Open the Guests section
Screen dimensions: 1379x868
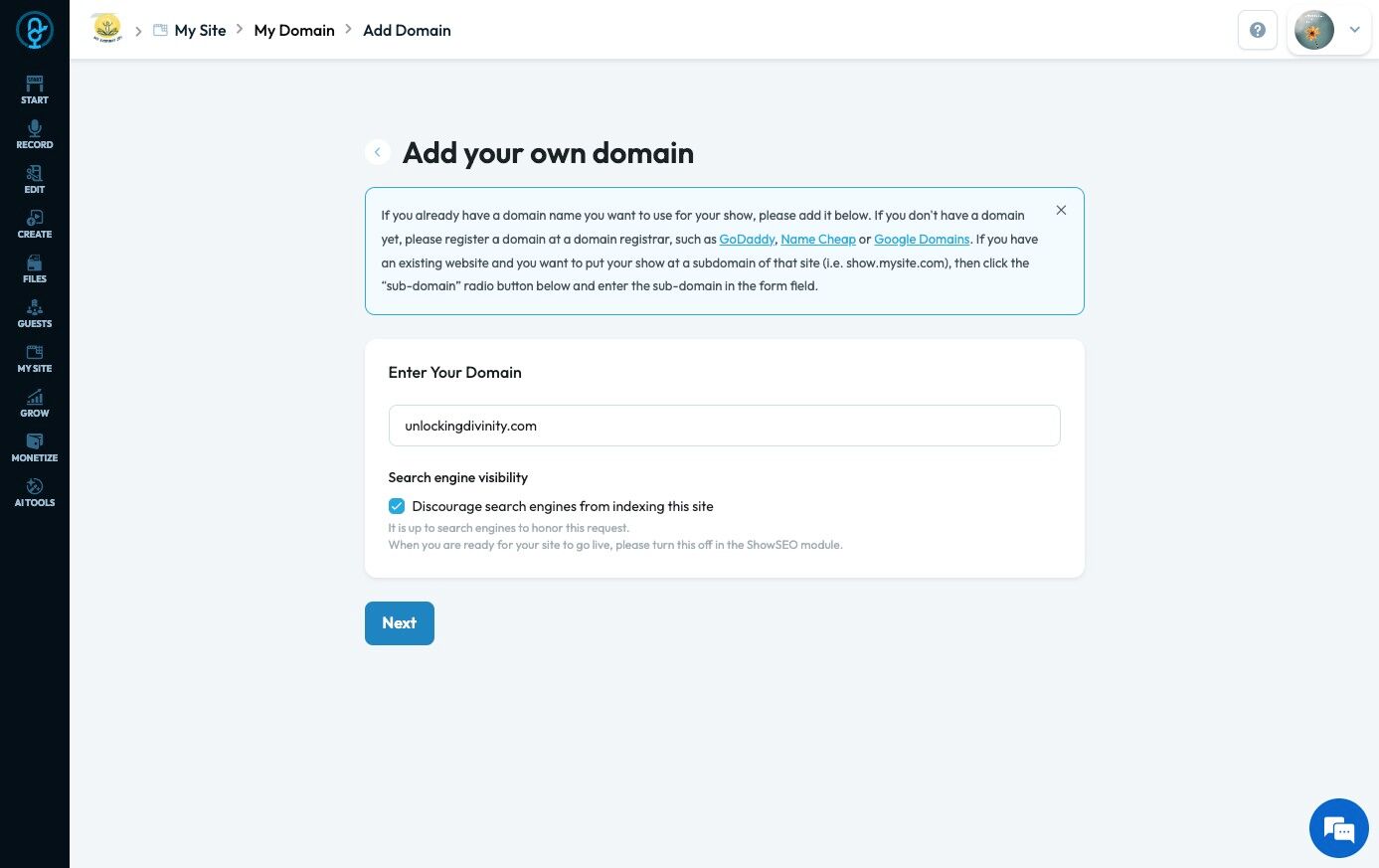coord(35,313)
